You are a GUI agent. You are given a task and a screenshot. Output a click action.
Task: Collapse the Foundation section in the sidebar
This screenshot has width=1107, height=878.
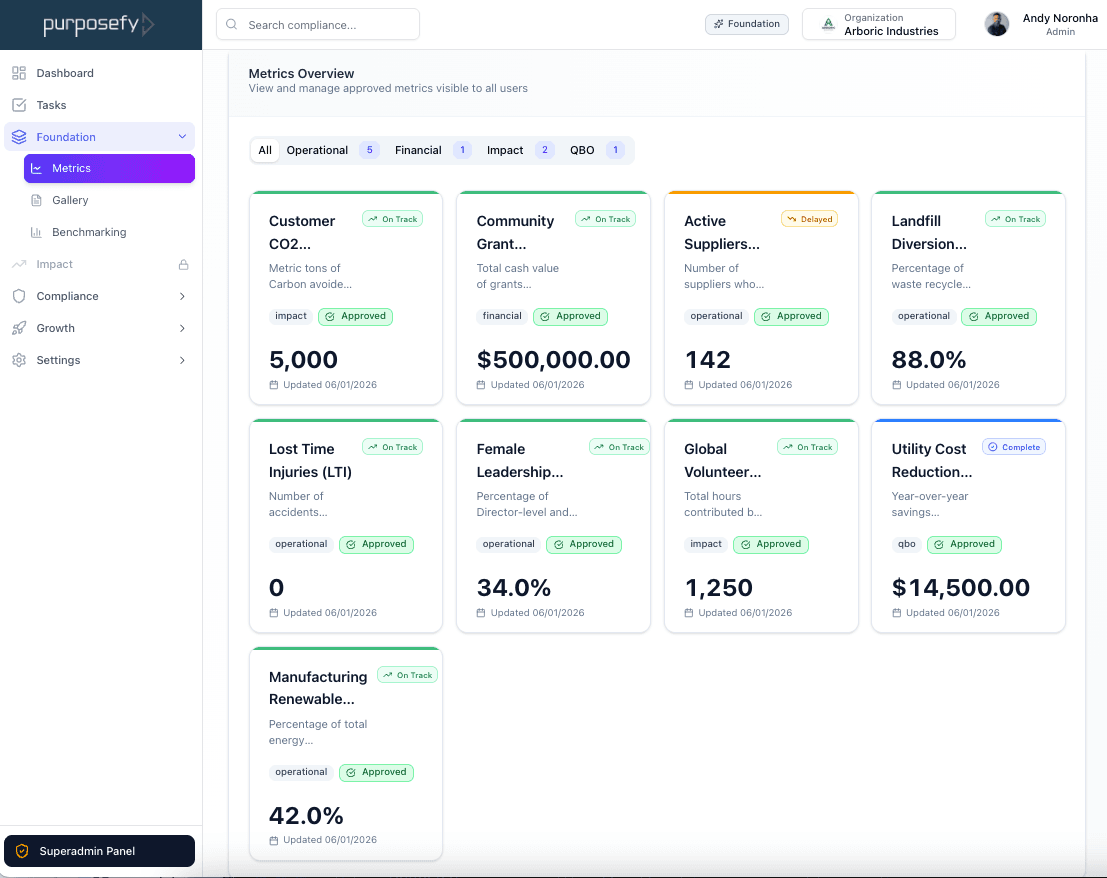(x=182, y=136)
